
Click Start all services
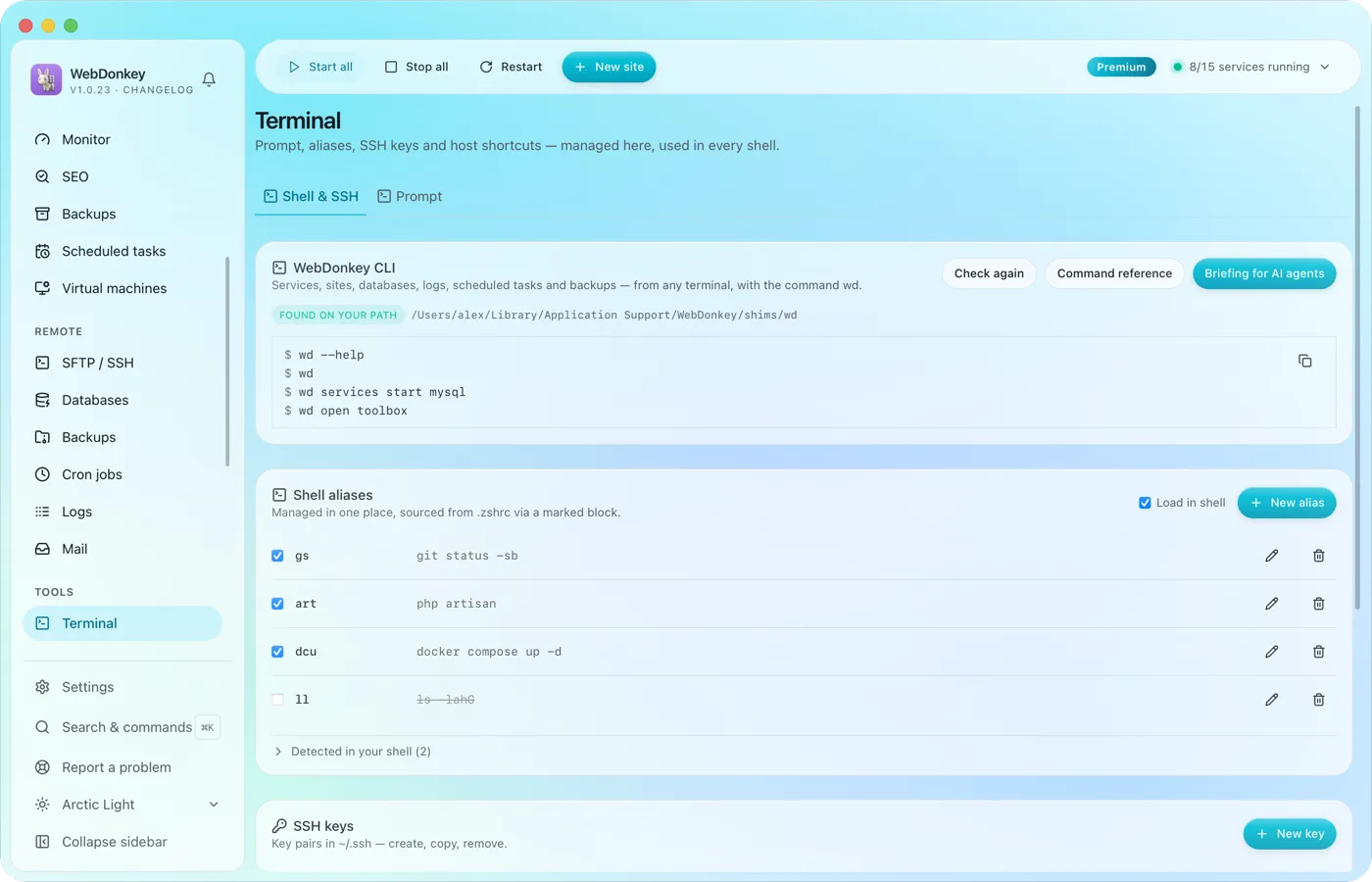tap(320, 67)
